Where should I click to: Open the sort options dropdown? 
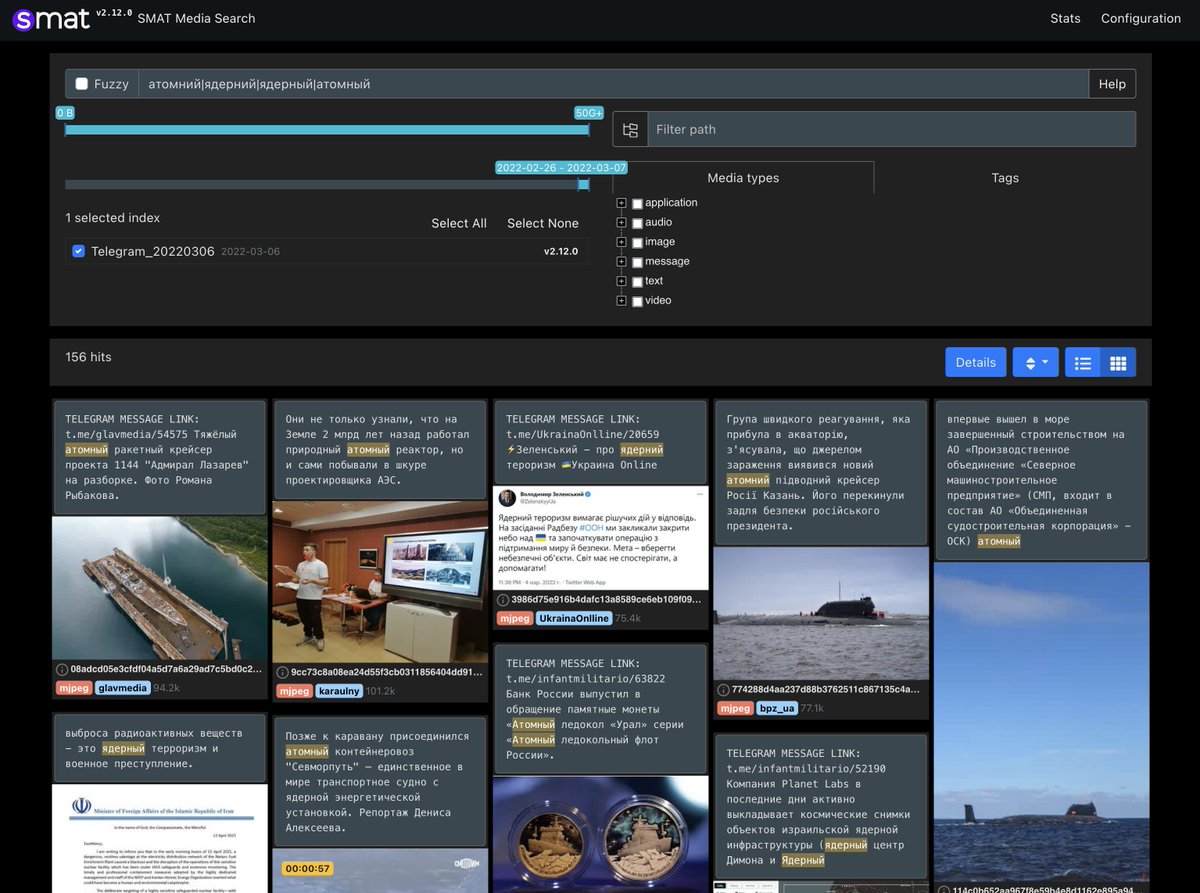coord(1035,362)
